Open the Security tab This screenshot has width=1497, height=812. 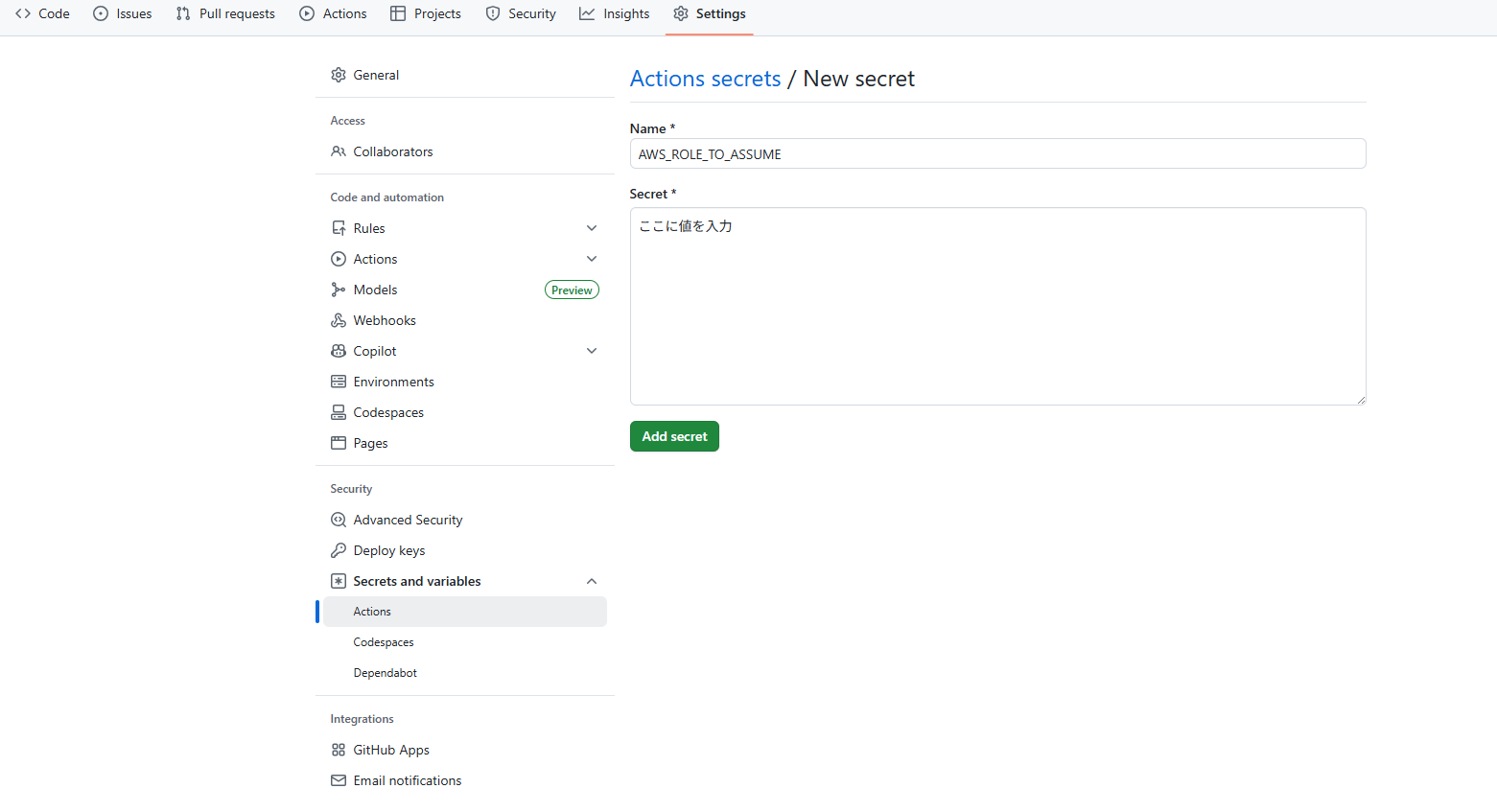521,13
